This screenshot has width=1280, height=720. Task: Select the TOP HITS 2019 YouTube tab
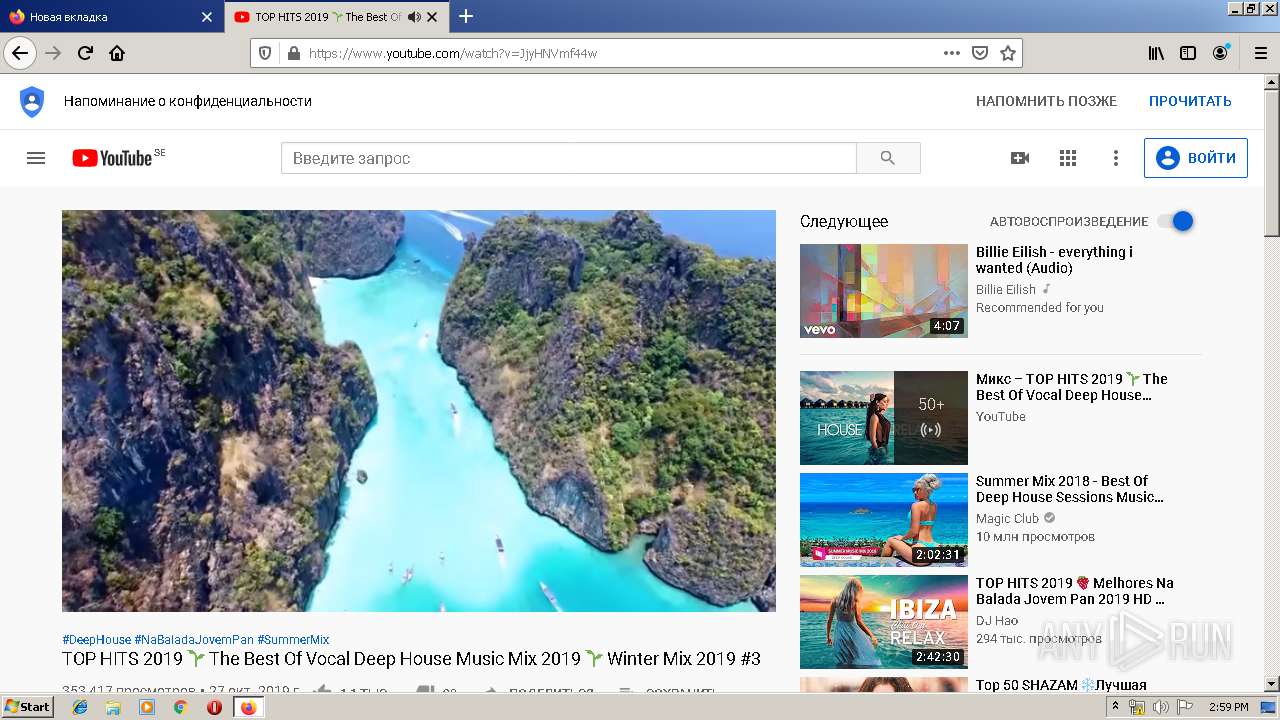click(335, 17)
